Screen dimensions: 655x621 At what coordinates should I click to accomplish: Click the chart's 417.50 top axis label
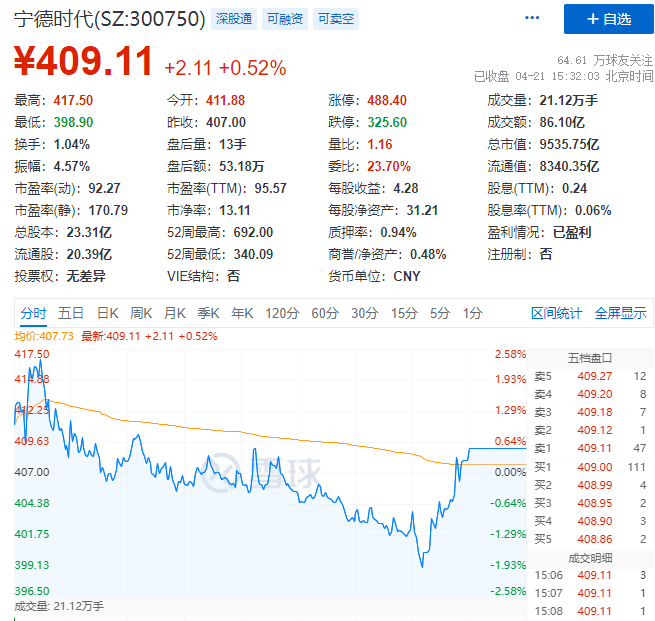(32, 354)
